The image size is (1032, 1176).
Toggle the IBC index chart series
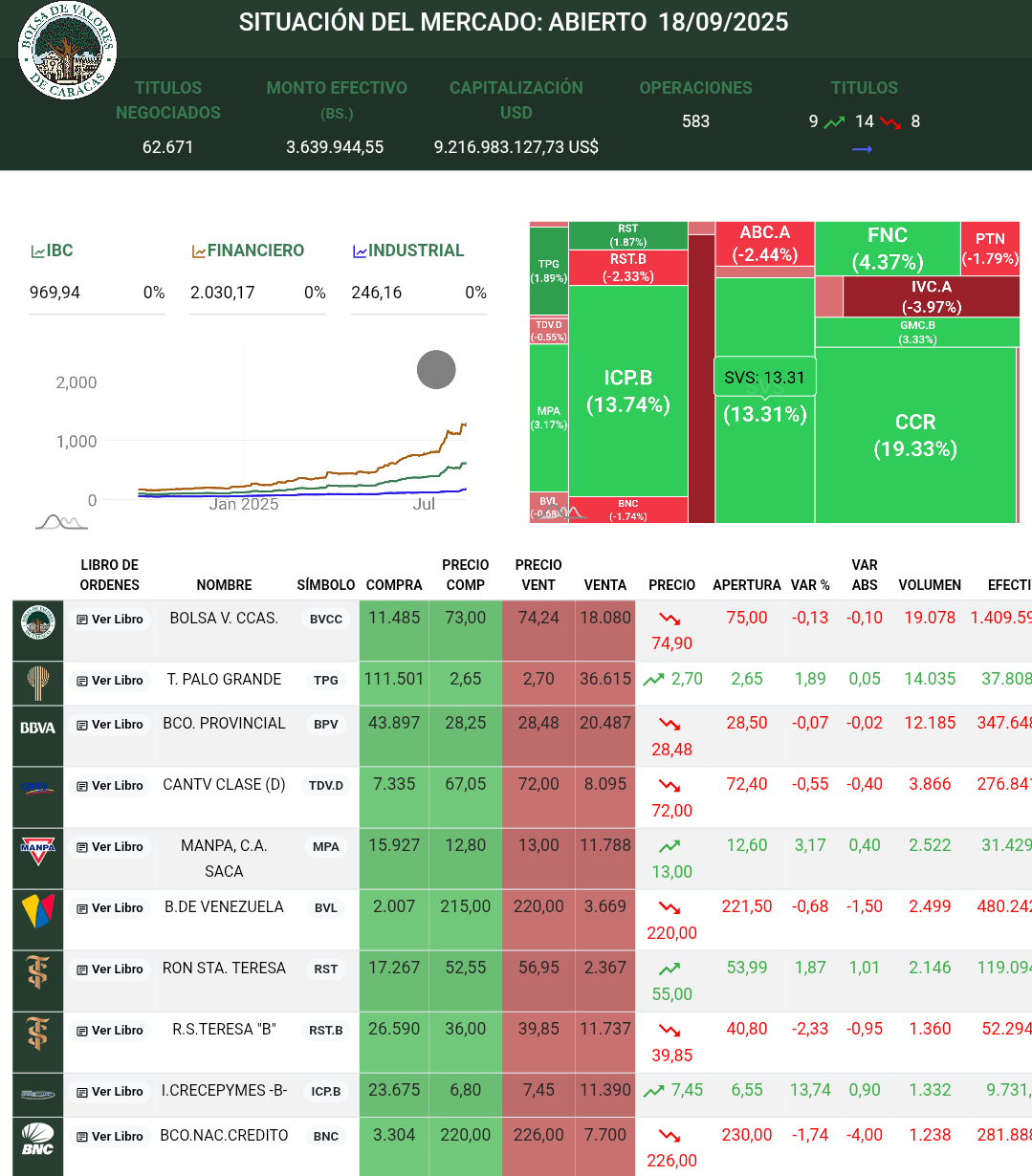click(x=53, y=250)
